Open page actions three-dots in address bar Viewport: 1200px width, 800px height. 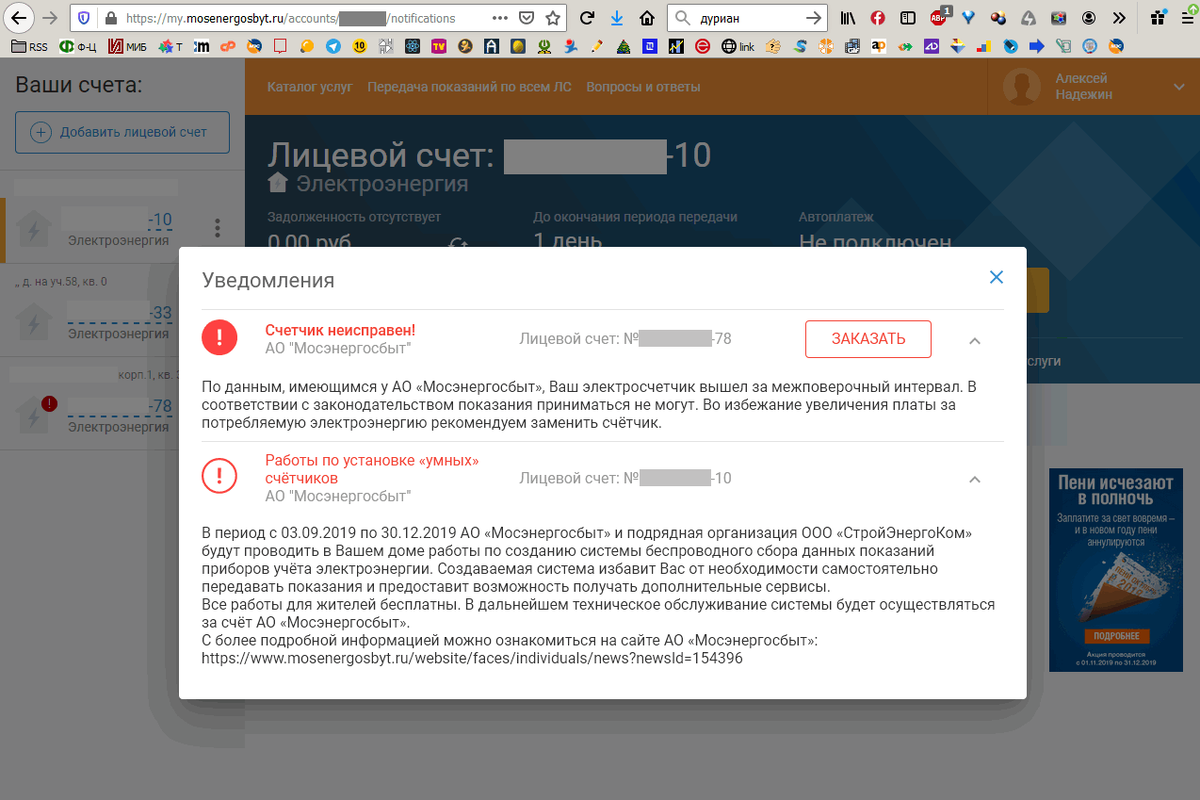coord(500,18)
